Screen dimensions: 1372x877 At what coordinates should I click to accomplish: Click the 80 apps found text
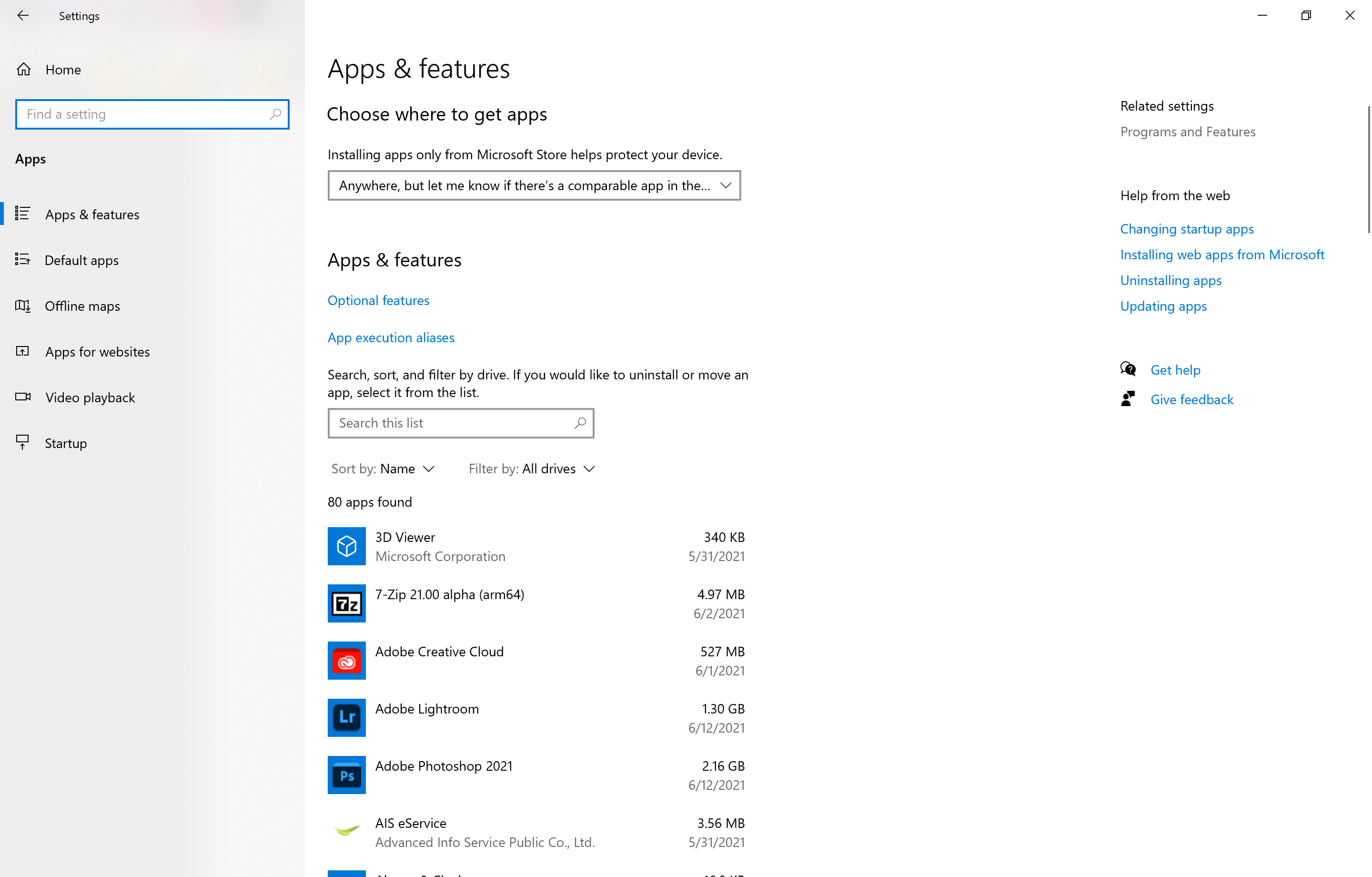coord(370,502)
